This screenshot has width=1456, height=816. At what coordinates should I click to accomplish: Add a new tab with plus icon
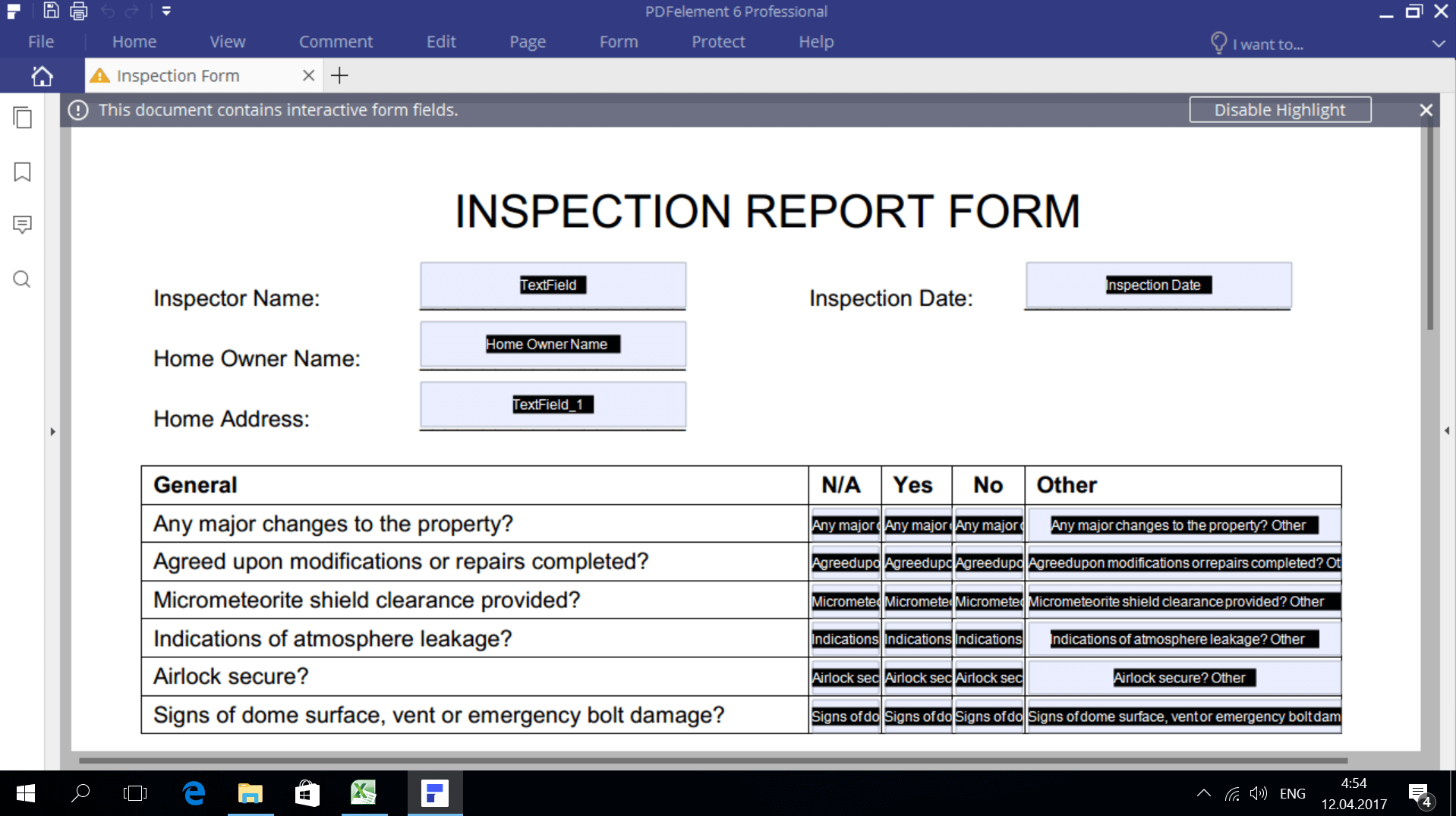pos(339,76)
